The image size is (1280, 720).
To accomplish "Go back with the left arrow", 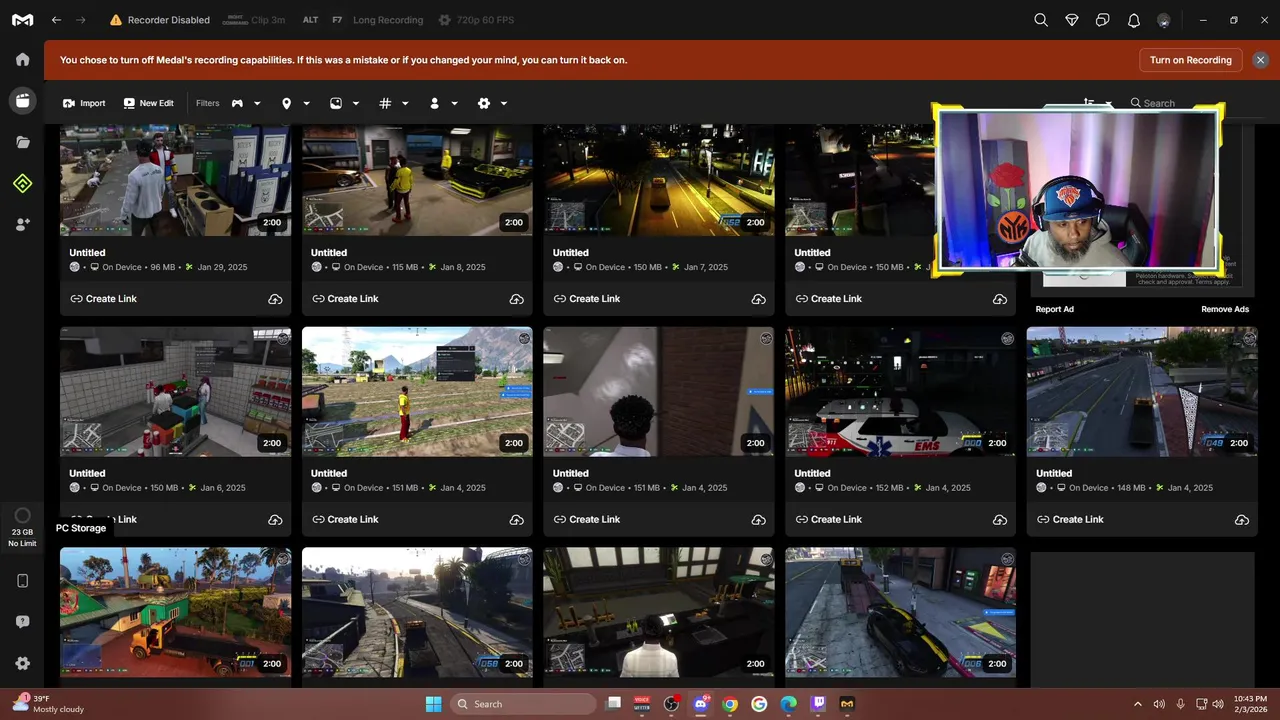I will point(56,20).
